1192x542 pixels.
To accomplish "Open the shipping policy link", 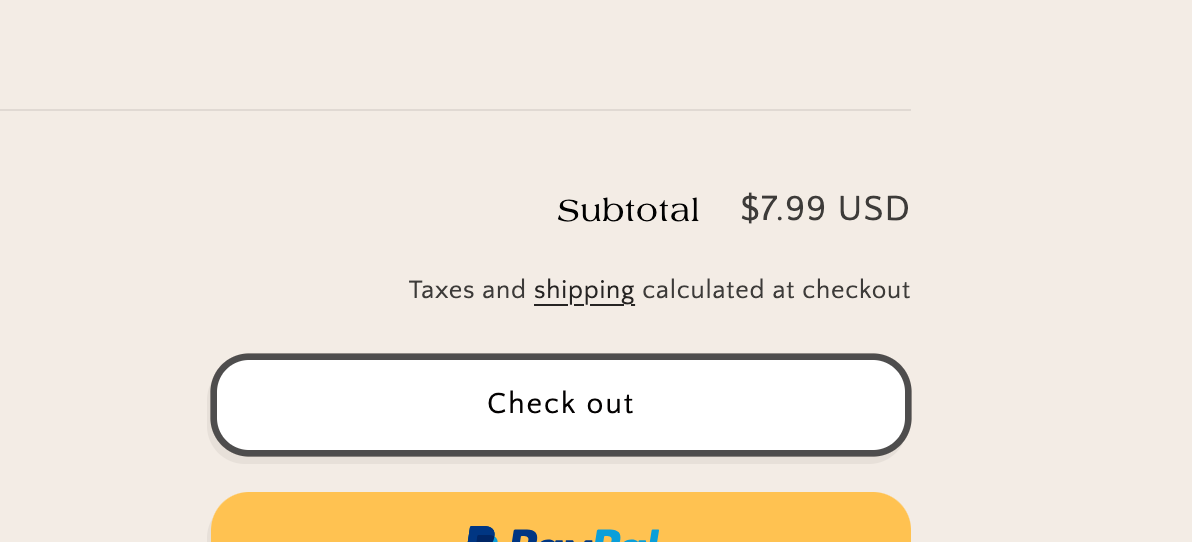I will tap(584, 291).
